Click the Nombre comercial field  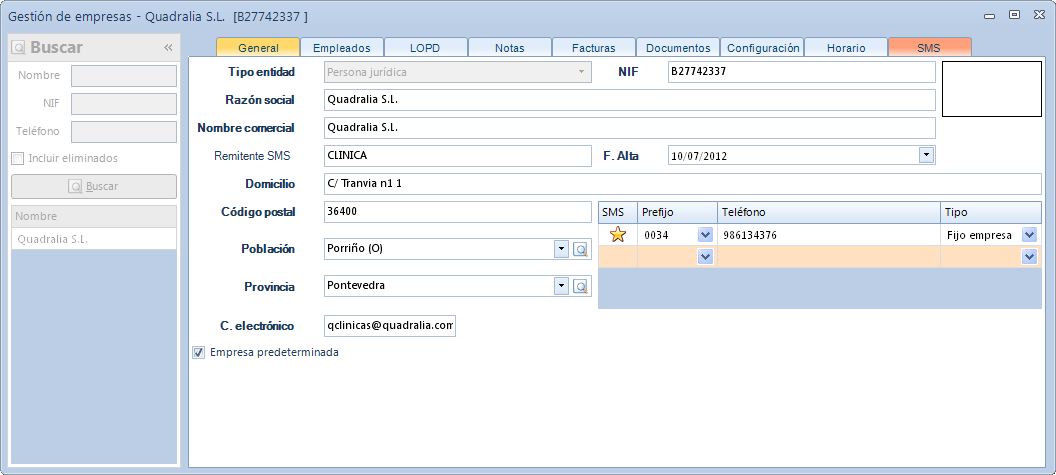(x=630, y=127)
